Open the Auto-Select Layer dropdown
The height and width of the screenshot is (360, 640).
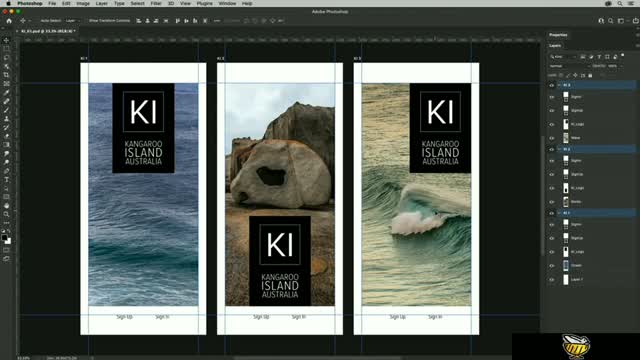tap(72, 21)
